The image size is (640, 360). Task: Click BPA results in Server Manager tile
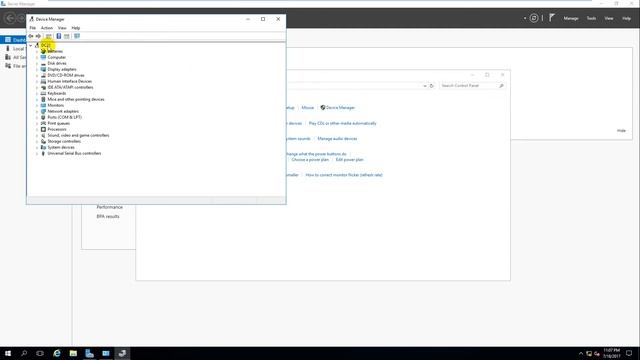[108, 217]
